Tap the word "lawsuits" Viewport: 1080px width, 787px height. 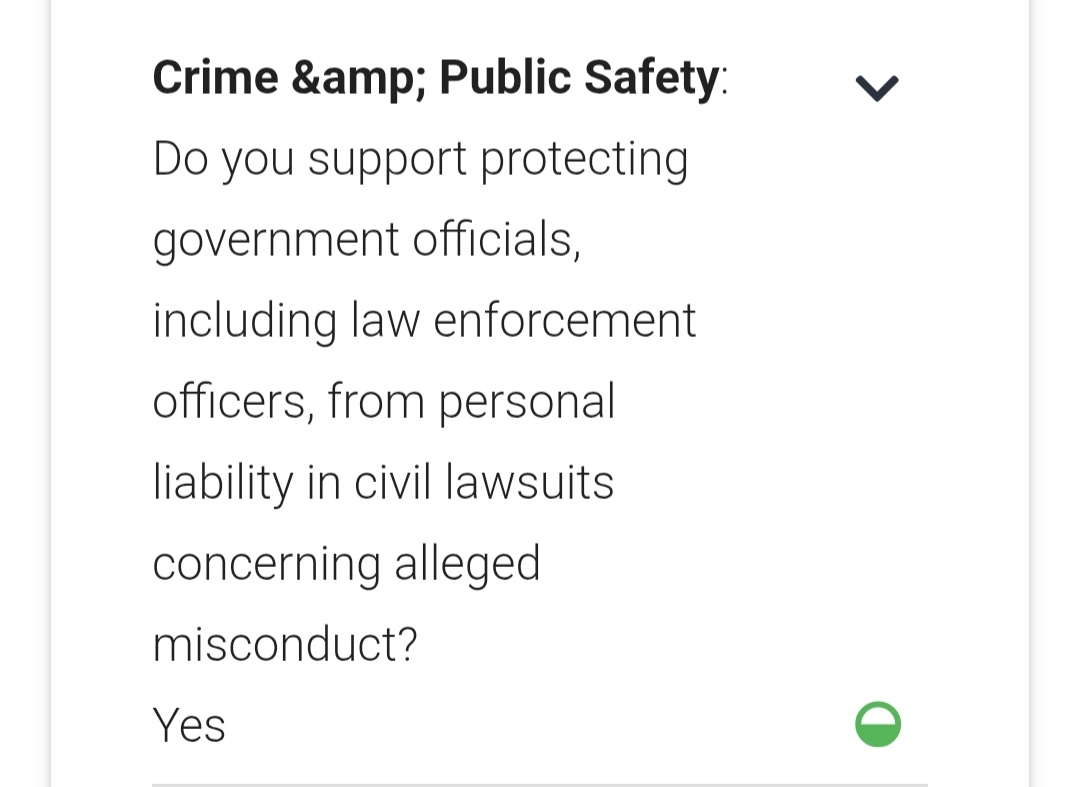coord(530,483)
